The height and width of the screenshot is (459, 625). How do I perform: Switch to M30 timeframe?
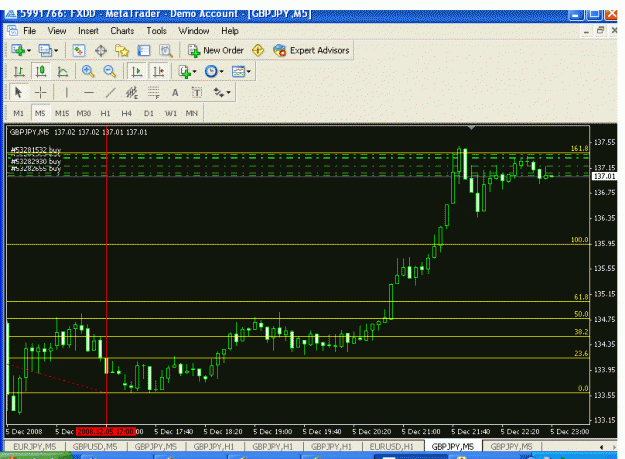pyautogui.click(x=84, y=113)
